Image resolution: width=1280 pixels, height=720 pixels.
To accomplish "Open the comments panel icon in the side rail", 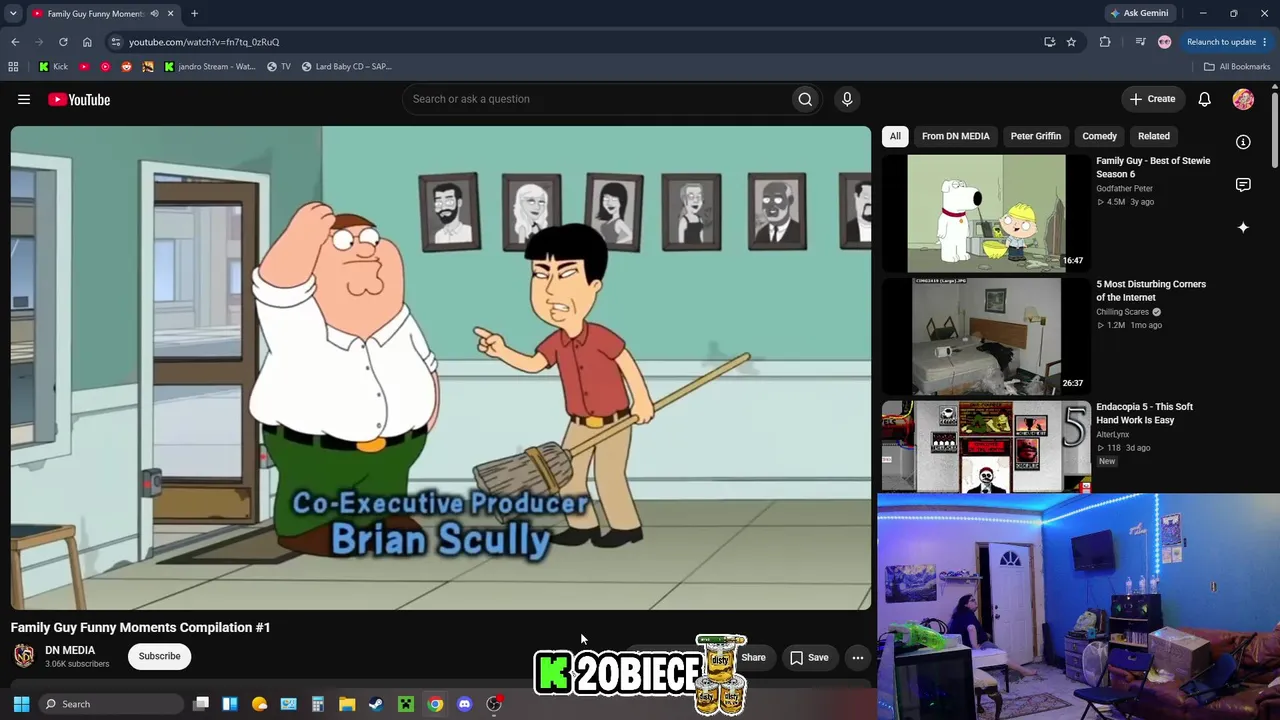I will click(x=1243, y=185).
